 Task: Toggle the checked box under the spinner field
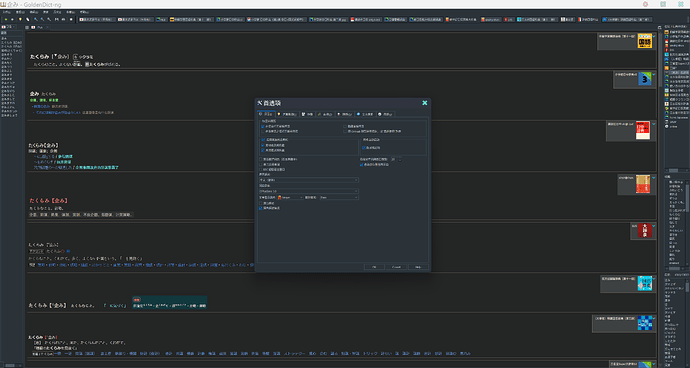point(362,165)
